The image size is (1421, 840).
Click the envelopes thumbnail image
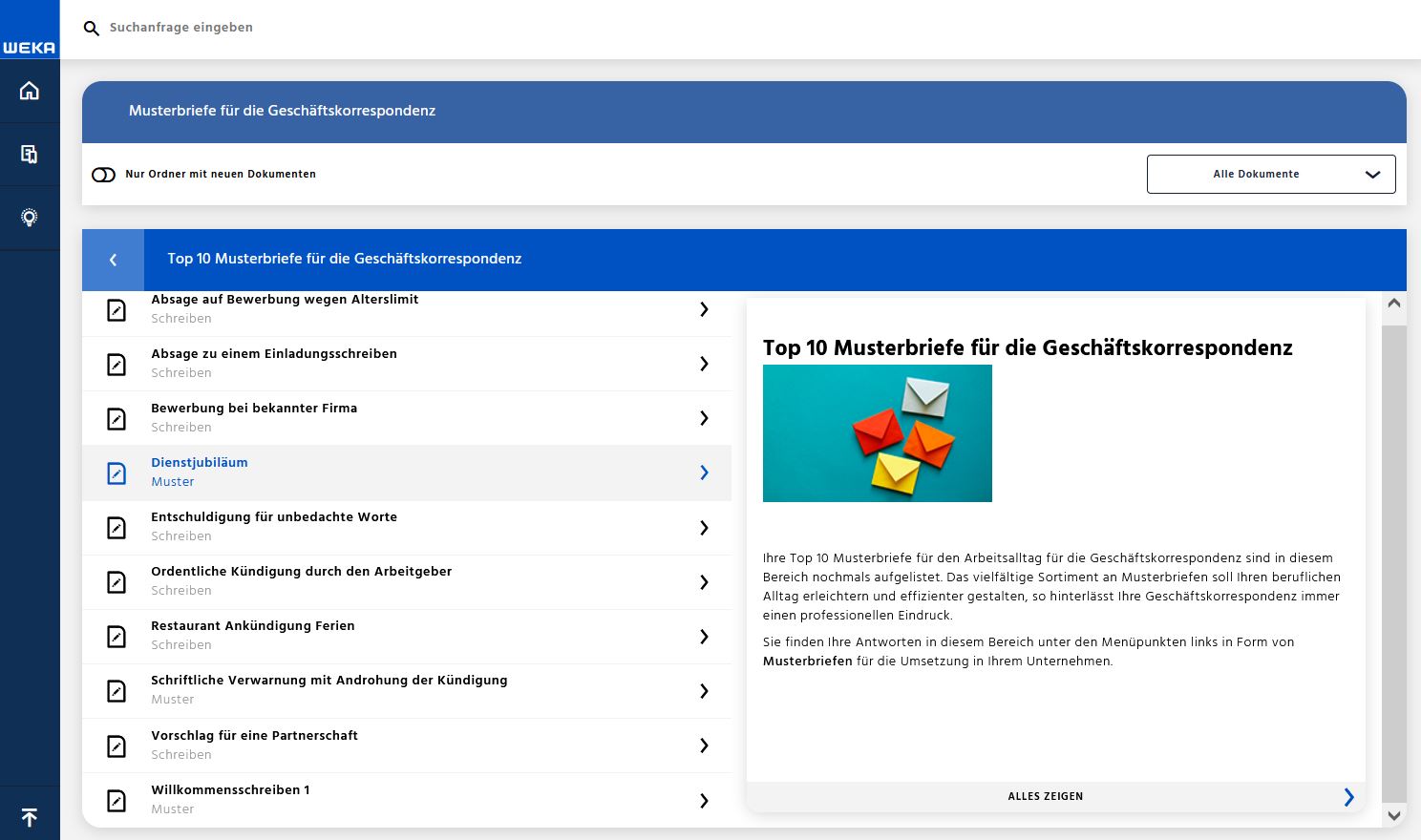point(877,433)
